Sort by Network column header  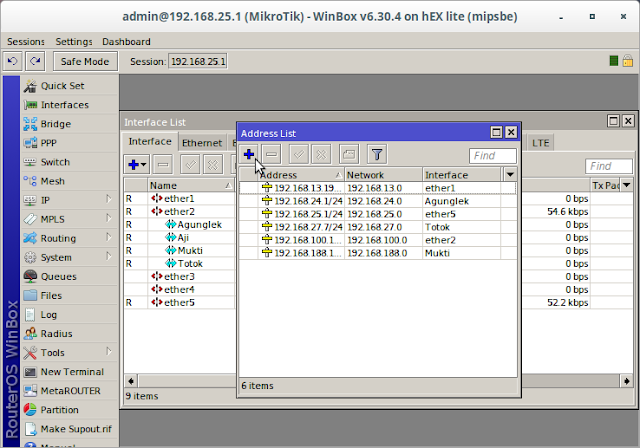(x=384, y=175)
